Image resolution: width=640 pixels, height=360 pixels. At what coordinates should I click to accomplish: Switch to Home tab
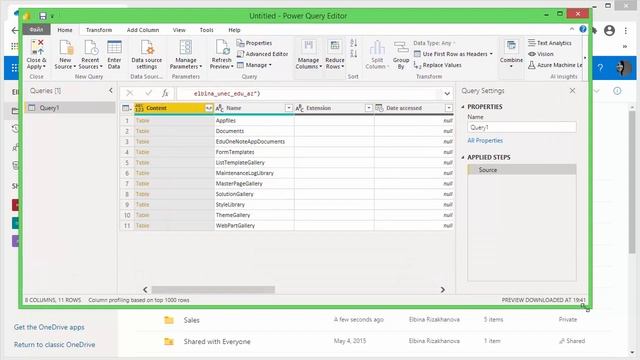65,30
